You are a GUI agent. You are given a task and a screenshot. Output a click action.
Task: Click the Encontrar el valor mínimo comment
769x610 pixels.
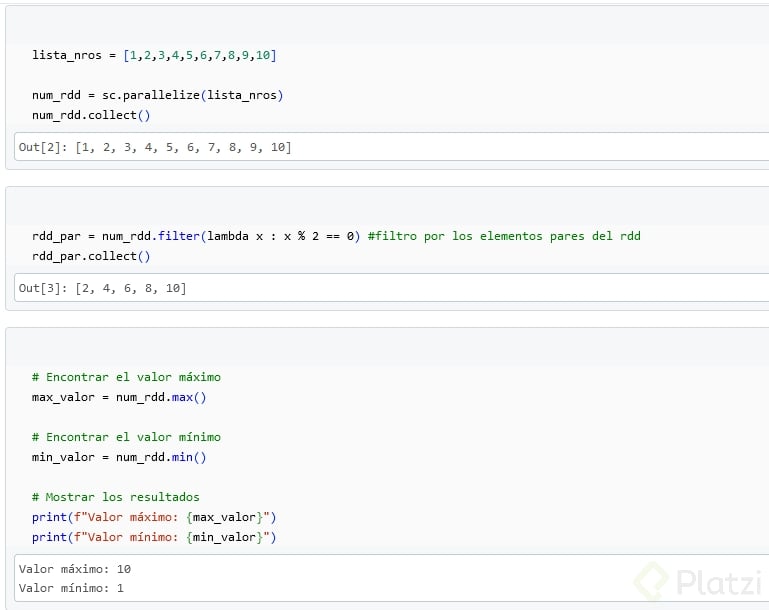126,437
